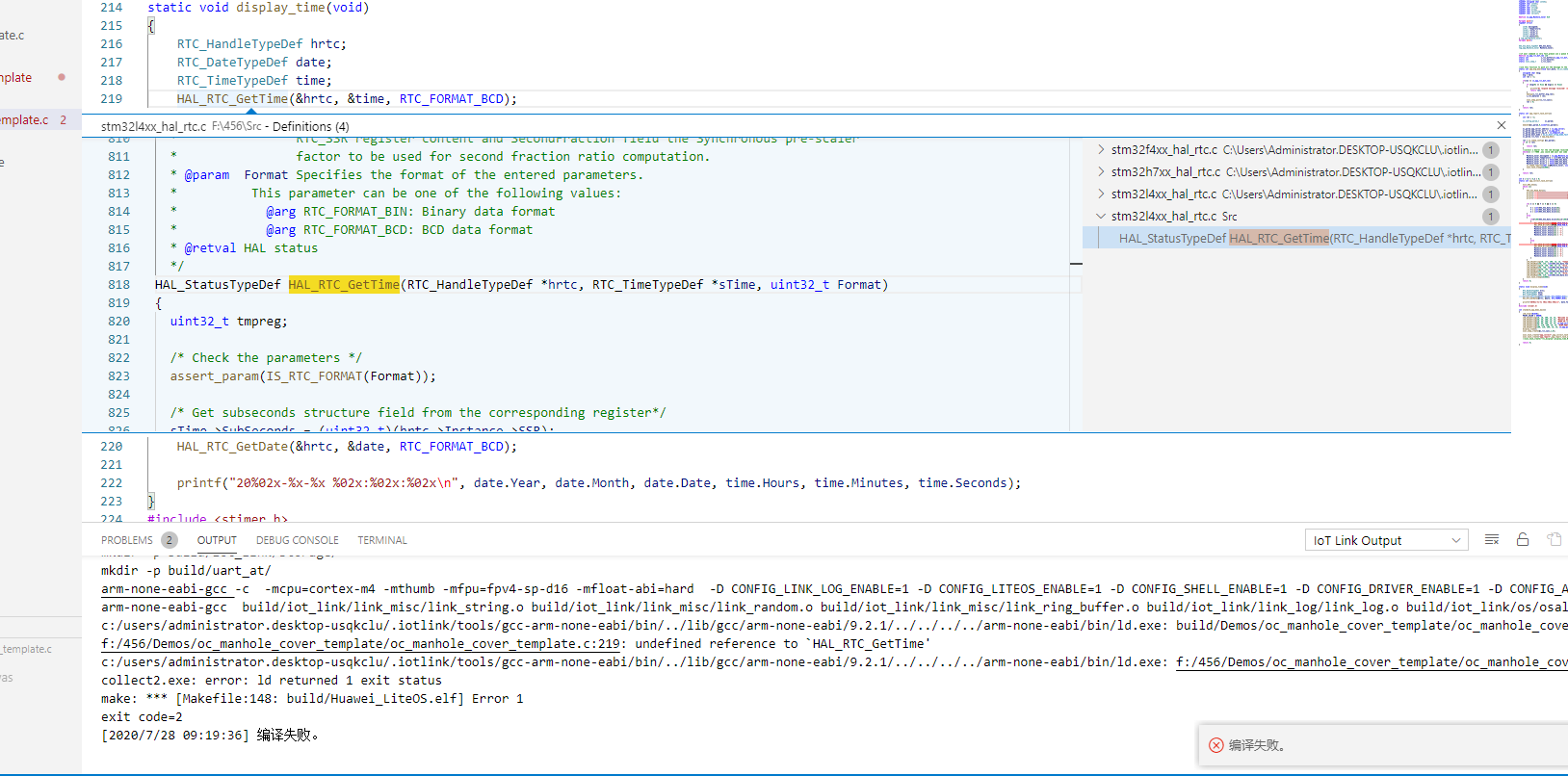
Task: Open the f:/456/Demos link after ld.exe
Action: click(x=1372, y=662)
